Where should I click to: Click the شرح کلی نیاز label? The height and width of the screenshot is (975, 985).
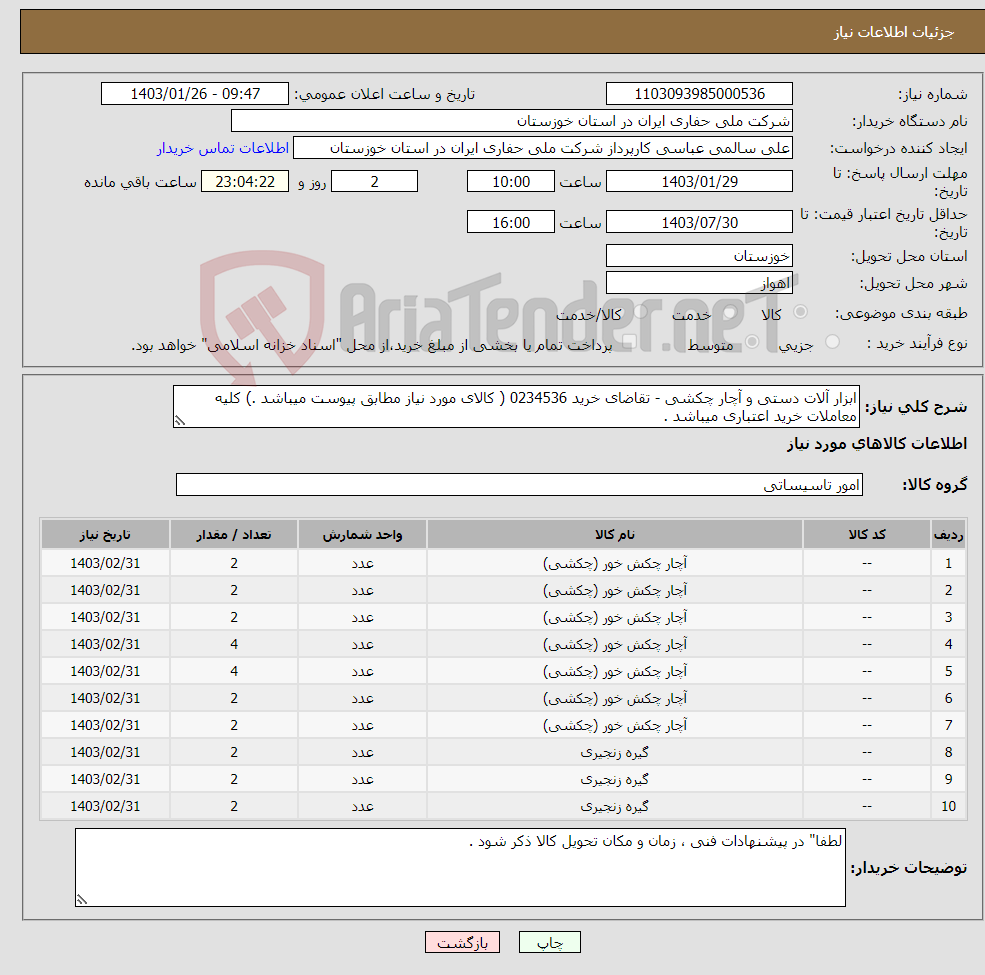point(916,407)
